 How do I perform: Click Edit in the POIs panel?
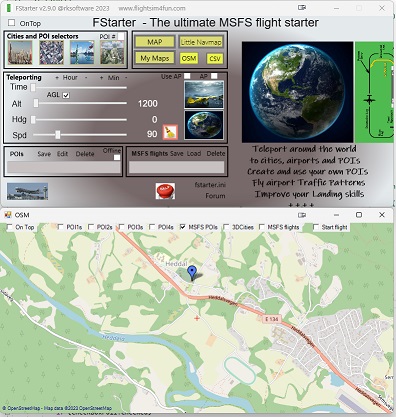pyautogui.click(x=62, y=154)
